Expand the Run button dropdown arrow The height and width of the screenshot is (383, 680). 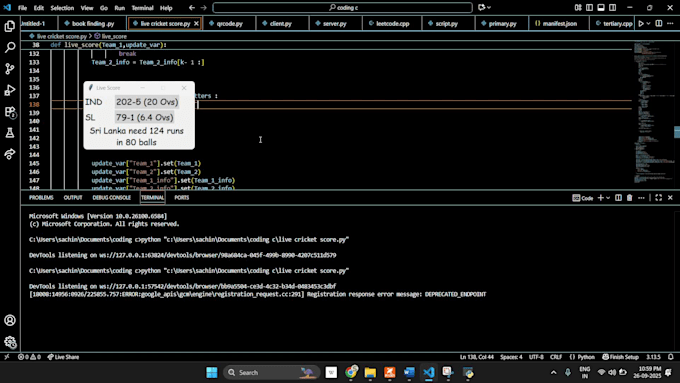click(648, 23)
